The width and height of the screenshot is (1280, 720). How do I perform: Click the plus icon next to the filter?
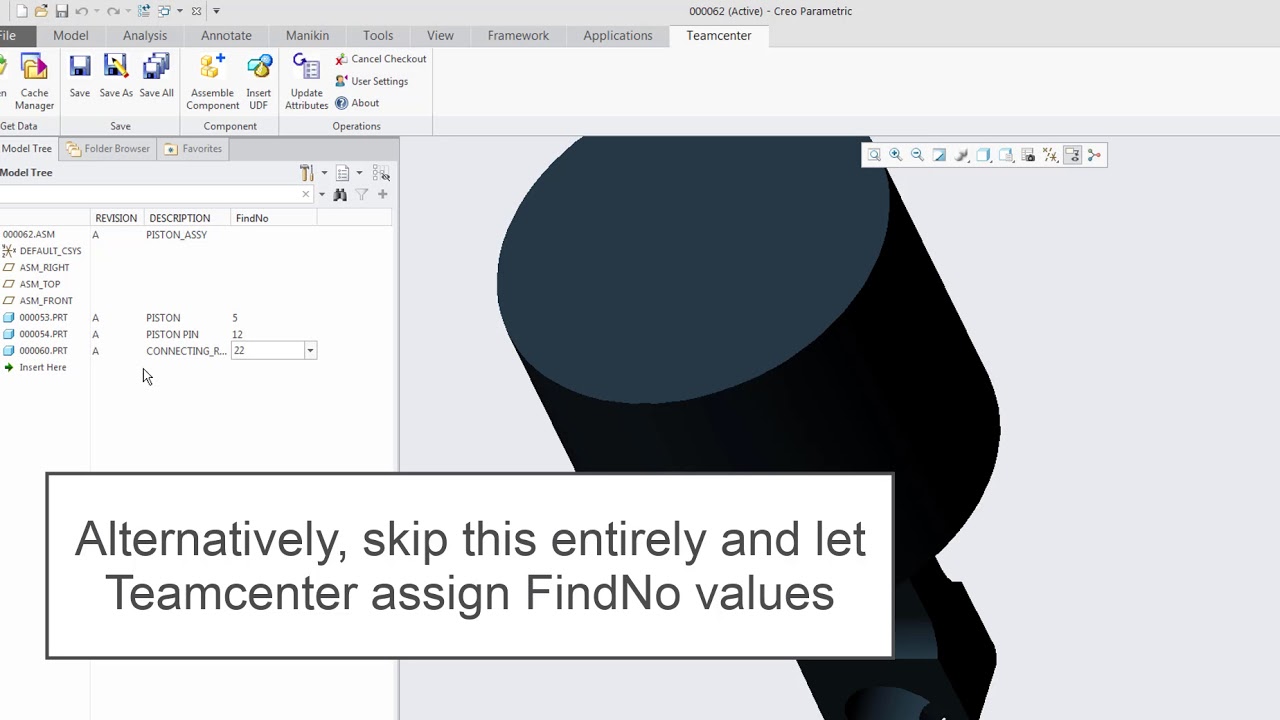tap(383, 194)
